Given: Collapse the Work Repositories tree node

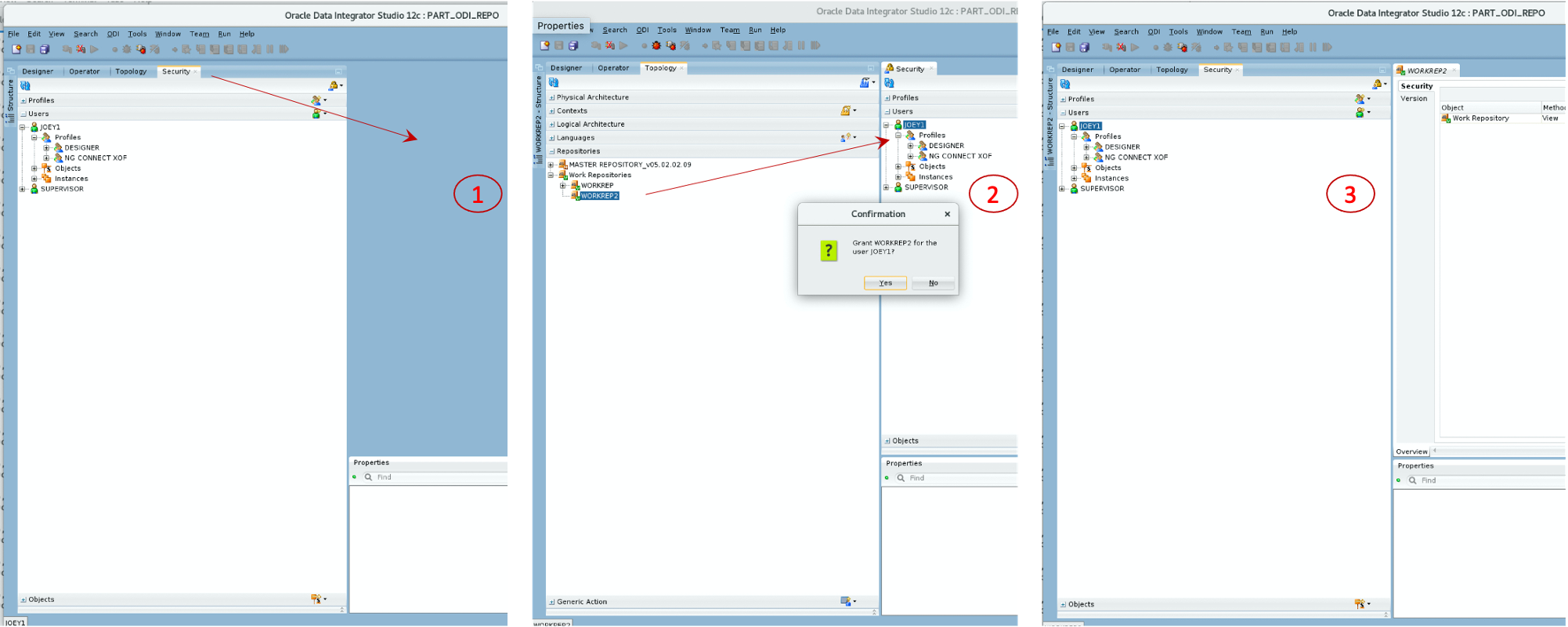Looking at the screenshot, I should click(x=551, y=176).
